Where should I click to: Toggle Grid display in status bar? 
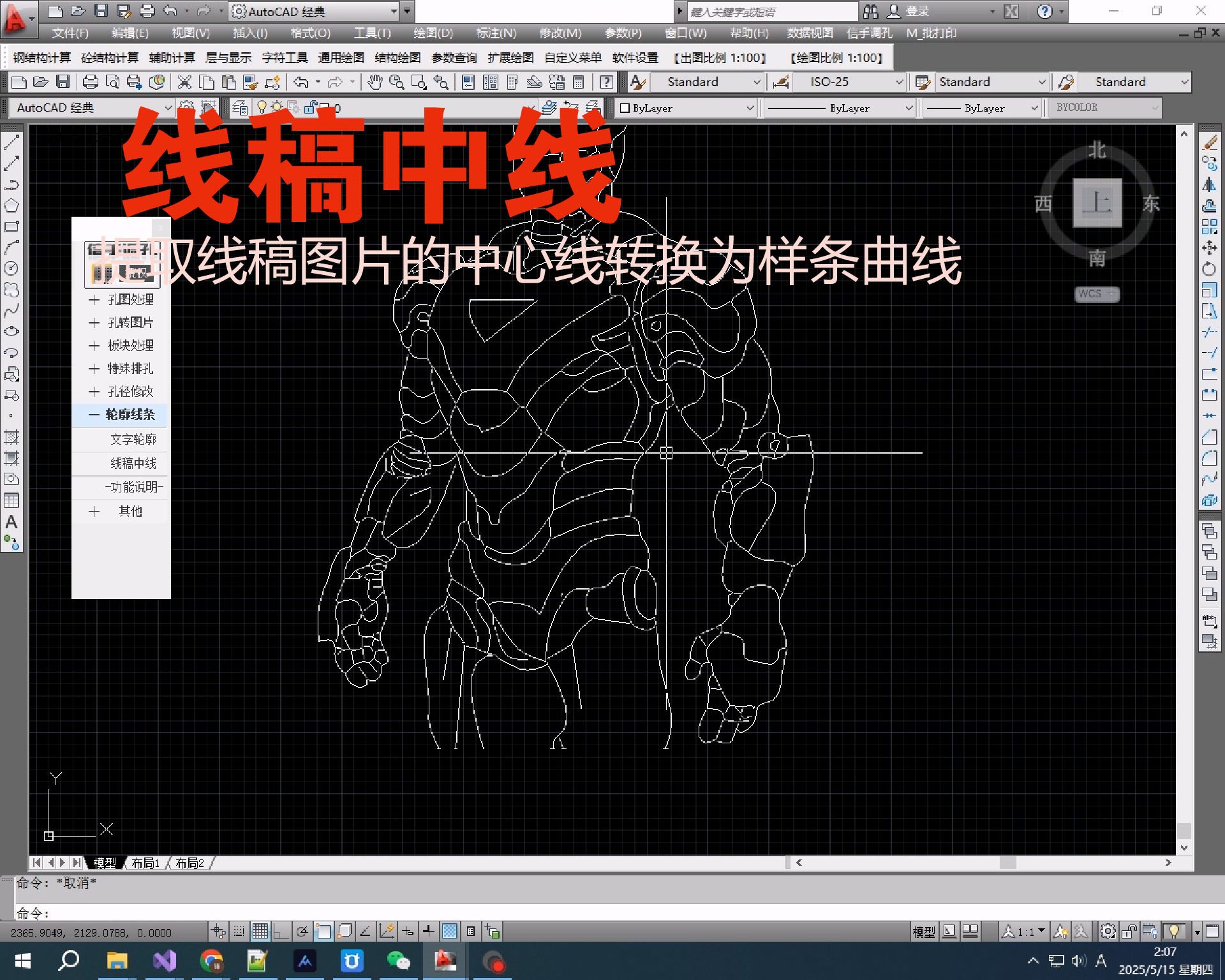tap(260, 932)
